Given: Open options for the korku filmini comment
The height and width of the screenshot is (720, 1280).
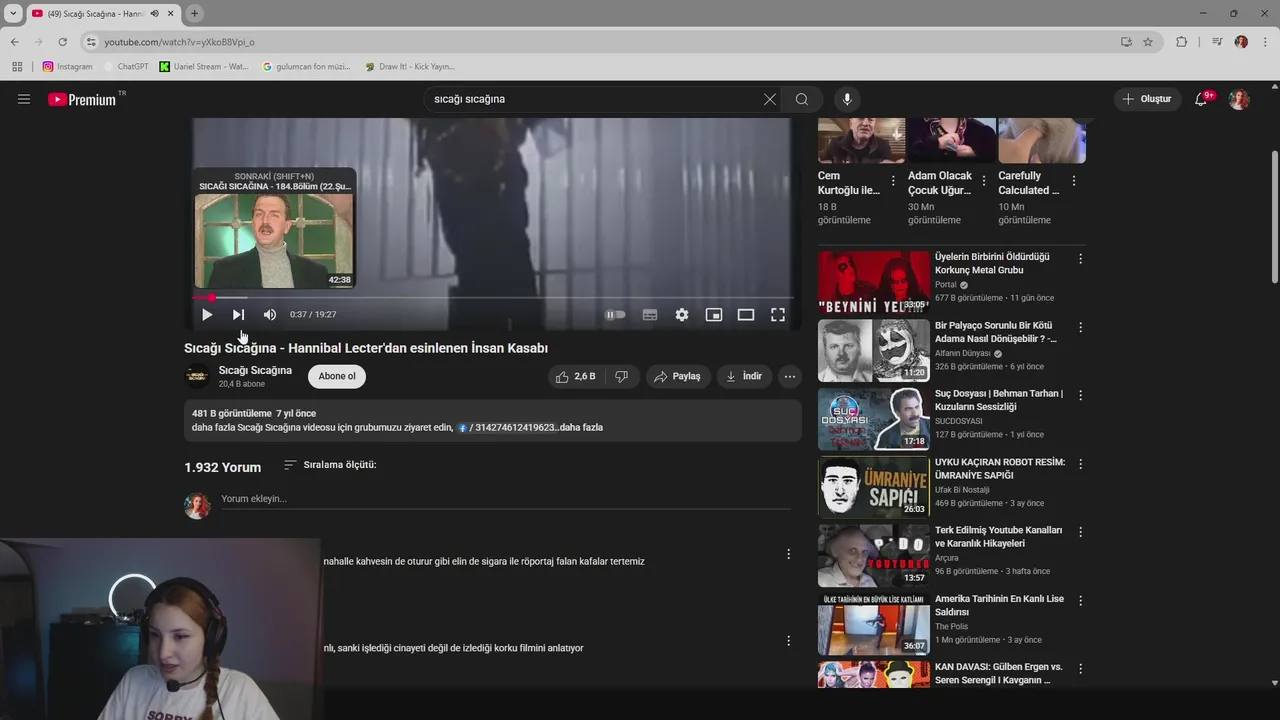Looking at the screenshot, I should tap(788, 641).
